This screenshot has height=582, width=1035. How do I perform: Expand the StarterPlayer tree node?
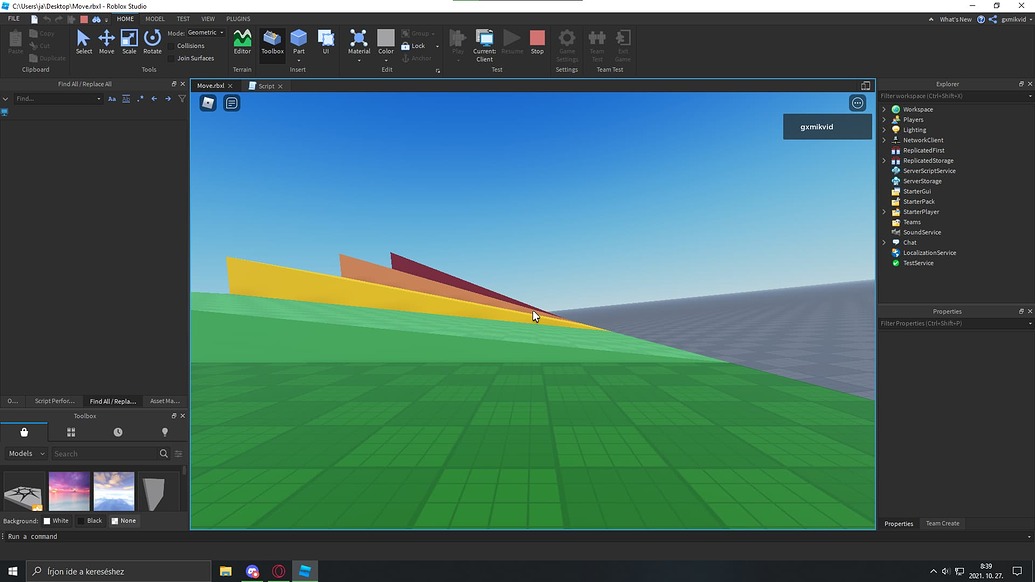[x=885, y=212]
